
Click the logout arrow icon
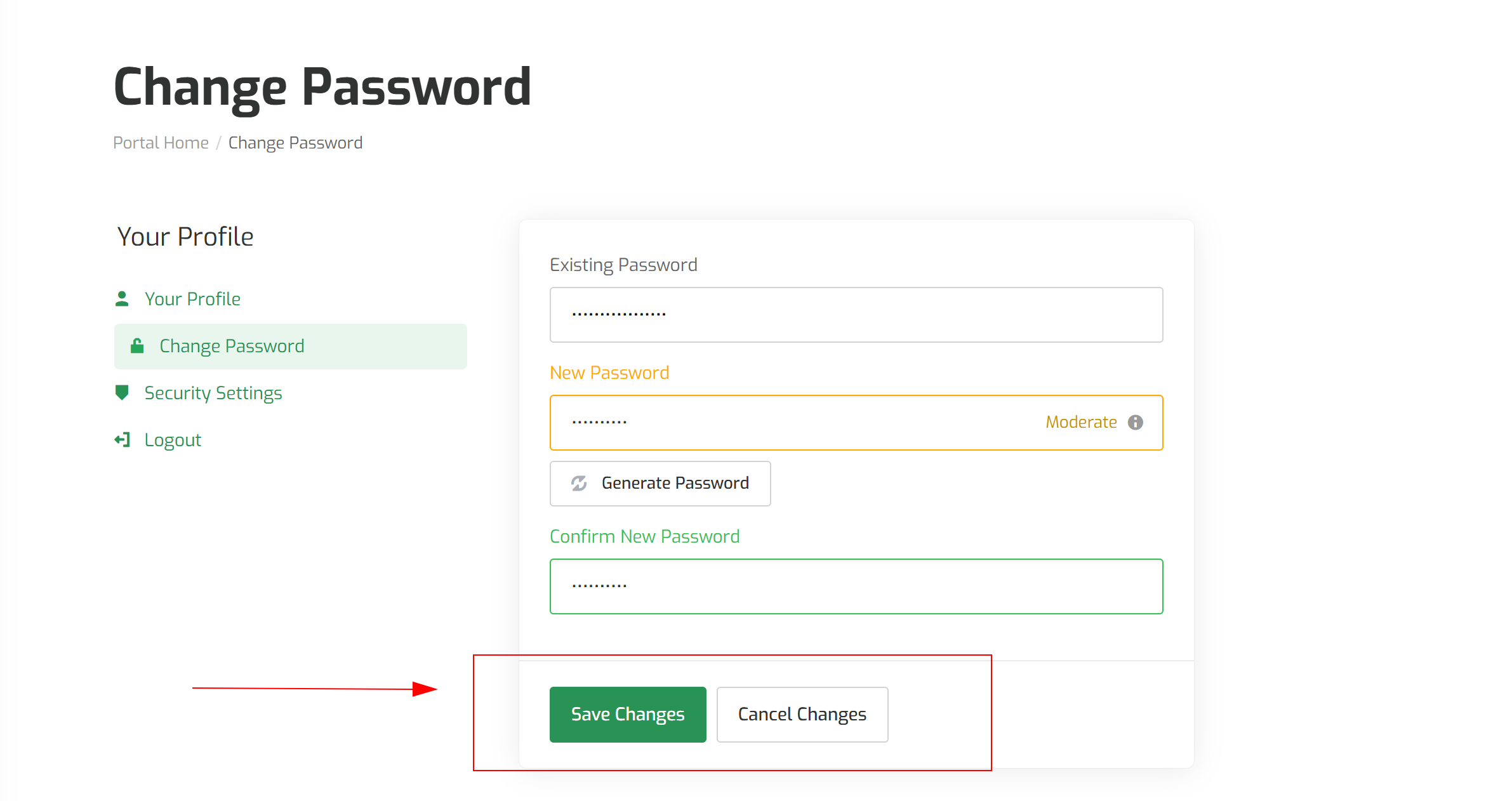[122, 440]
